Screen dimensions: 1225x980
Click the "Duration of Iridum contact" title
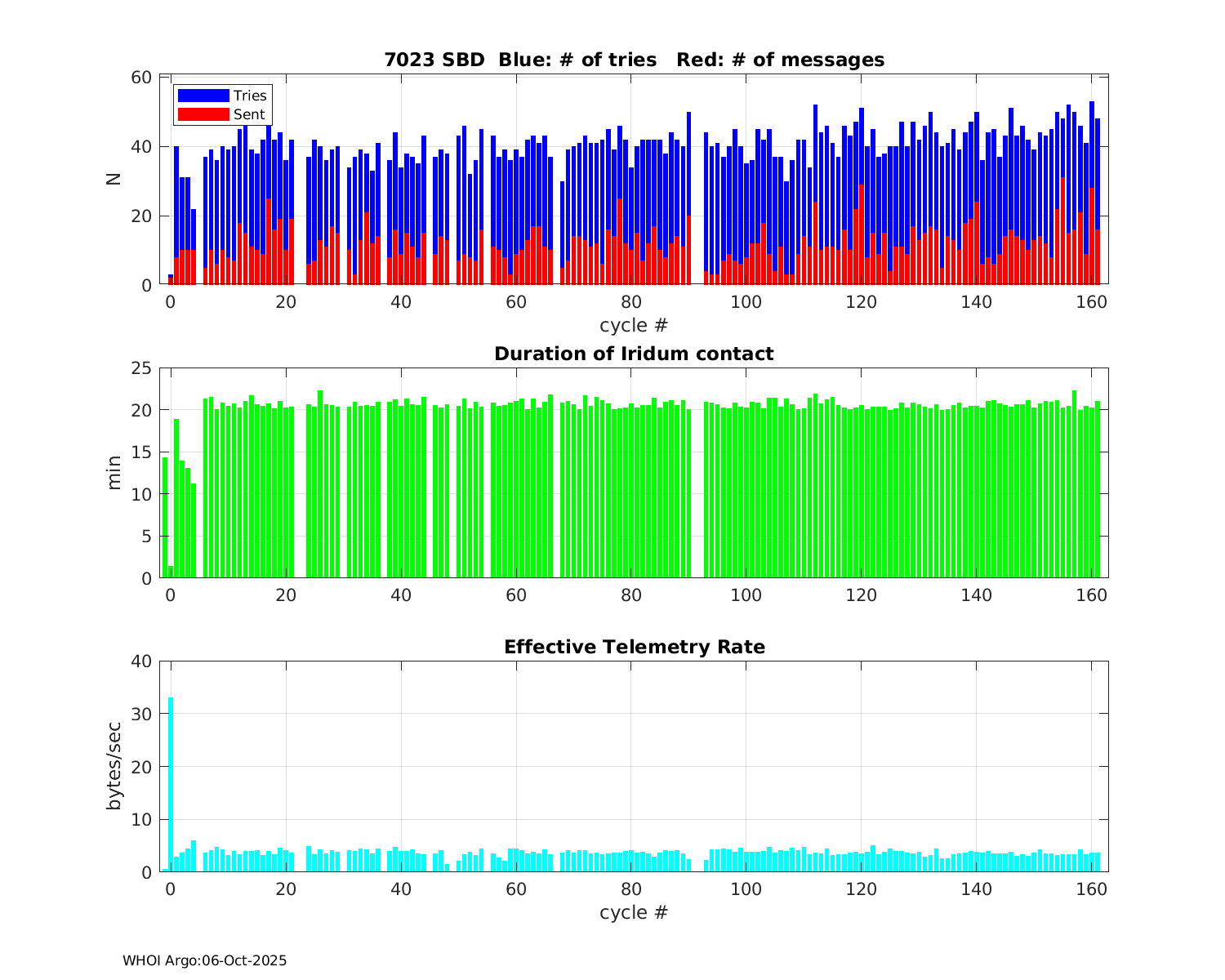coord(634,354)
